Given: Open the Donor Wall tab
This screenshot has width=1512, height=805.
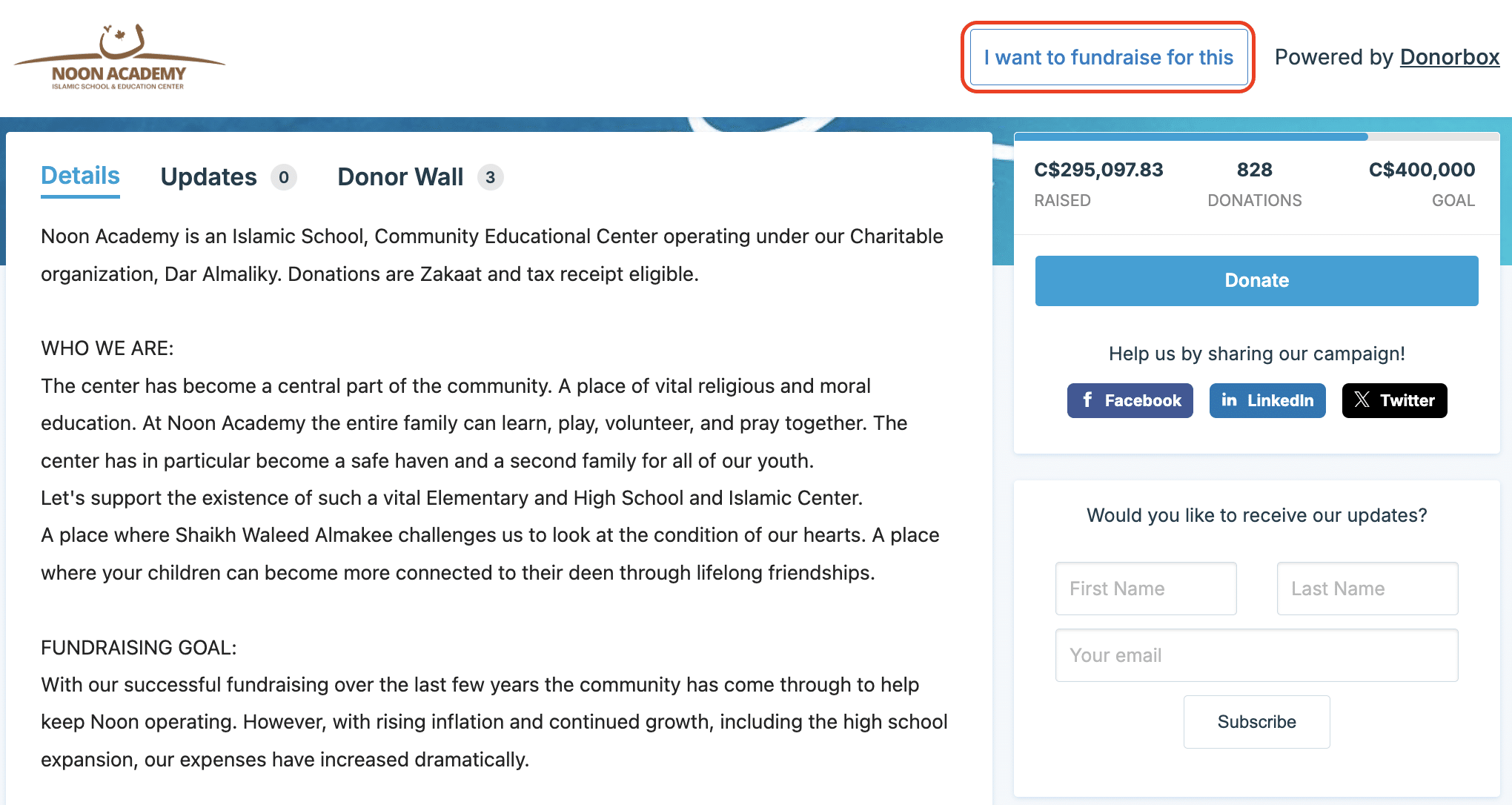Looking at the screenshot, I should coord(400,178).
